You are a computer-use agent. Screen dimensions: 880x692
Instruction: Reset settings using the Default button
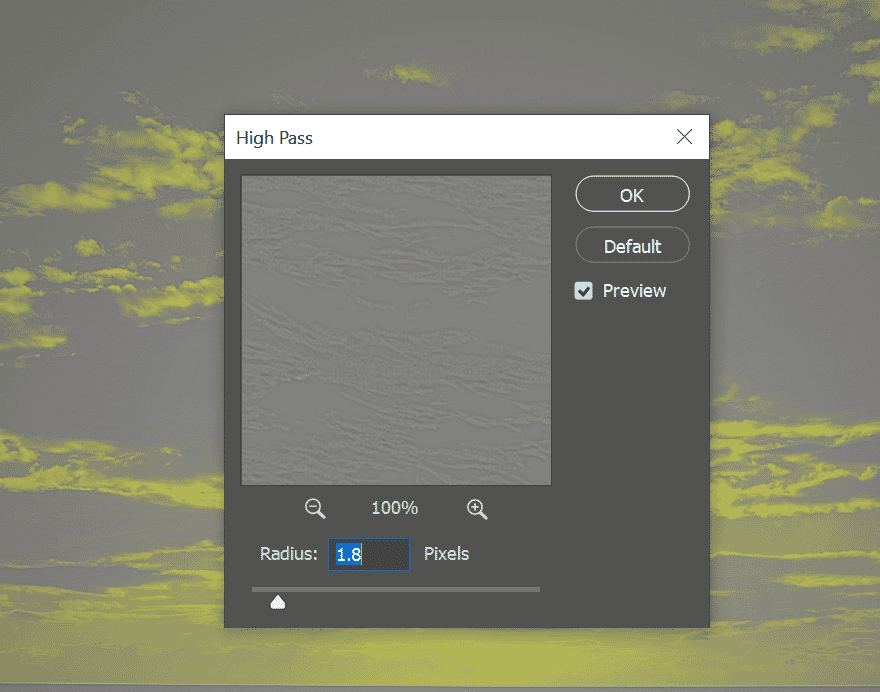pos(632,245)
